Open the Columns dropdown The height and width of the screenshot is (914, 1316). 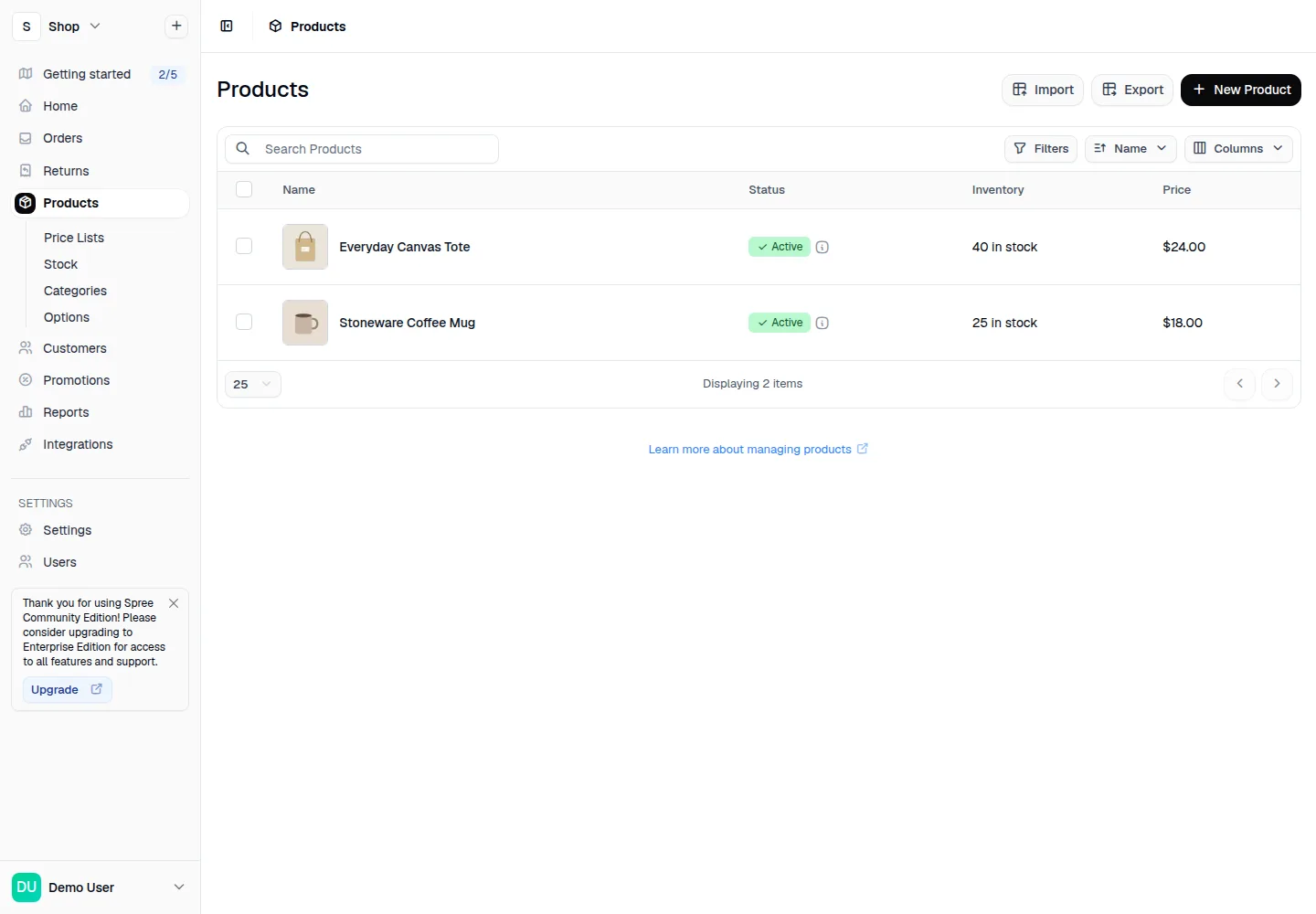pyautogui.click(x=1238, y=148)
